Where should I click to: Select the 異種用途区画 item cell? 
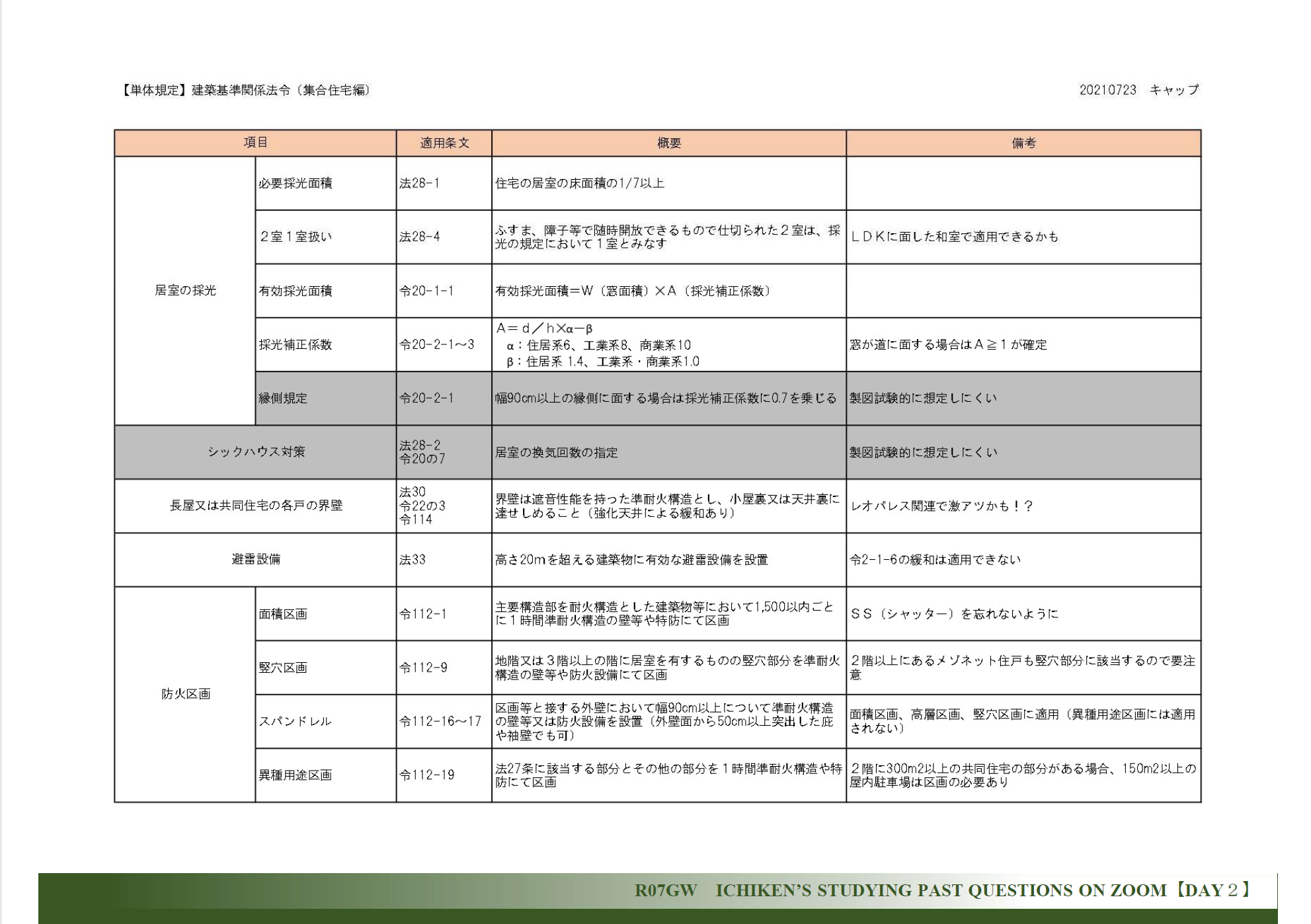pyautogui.click(x=295, y=775)
